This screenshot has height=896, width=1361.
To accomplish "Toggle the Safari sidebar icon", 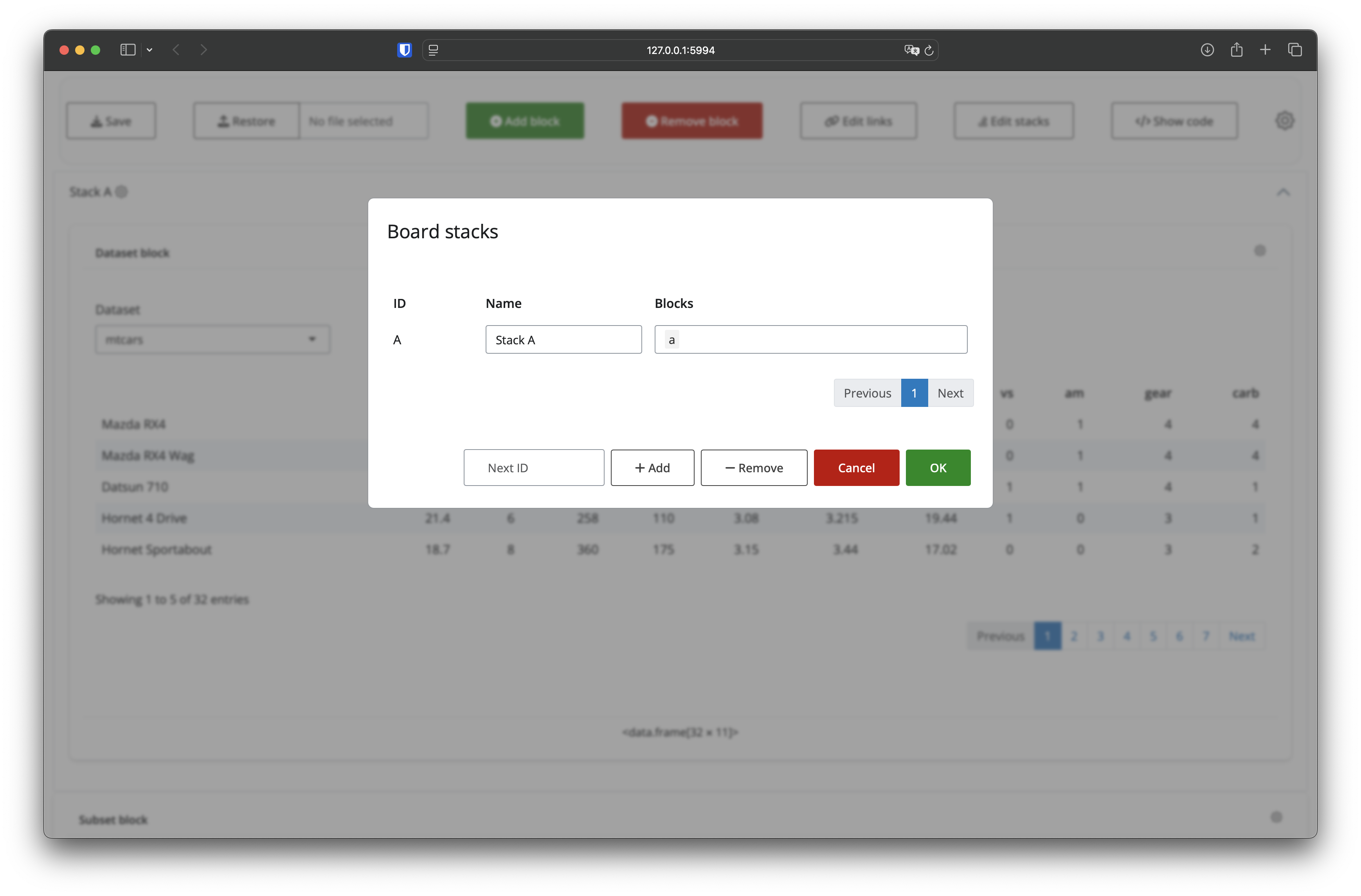I will click(x=128, y=50).
